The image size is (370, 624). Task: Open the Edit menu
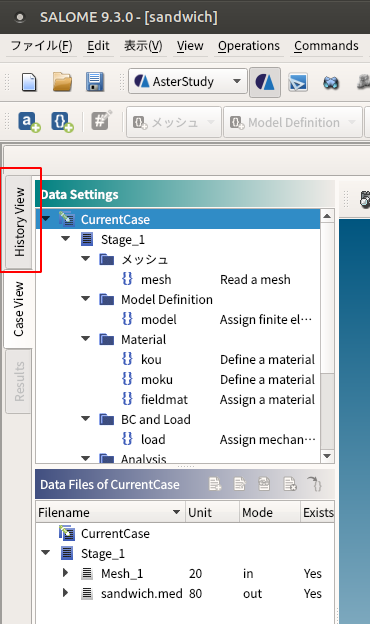(x=98, y=46)
